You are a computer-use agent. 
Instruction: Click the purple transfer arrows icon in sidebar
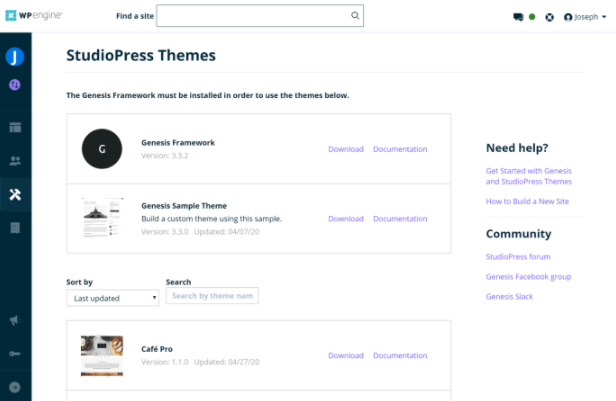point(15,85)
